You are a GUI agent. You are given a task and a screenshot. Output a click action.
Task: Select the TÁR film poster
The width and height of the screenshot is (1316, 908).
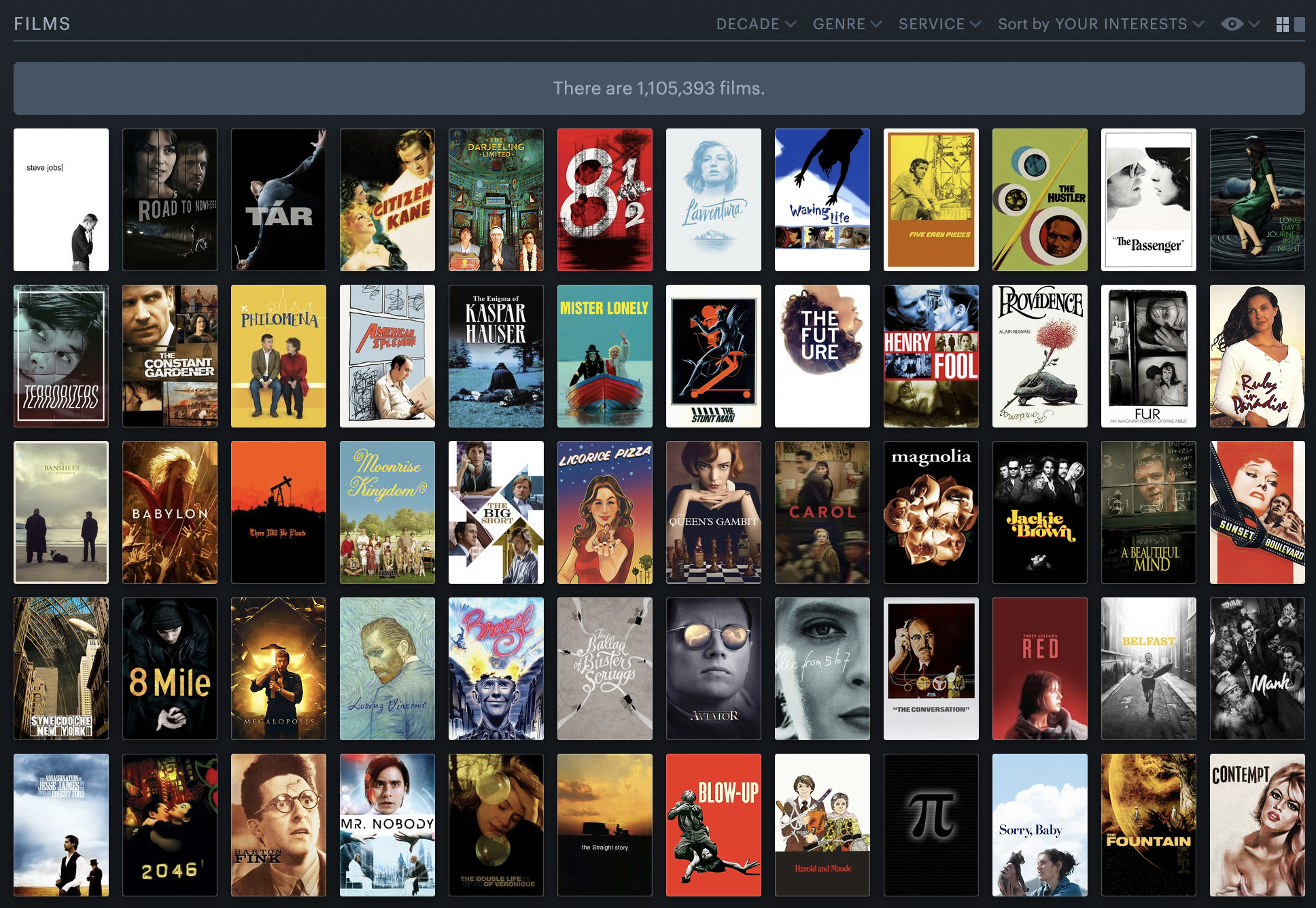(279, 200)
